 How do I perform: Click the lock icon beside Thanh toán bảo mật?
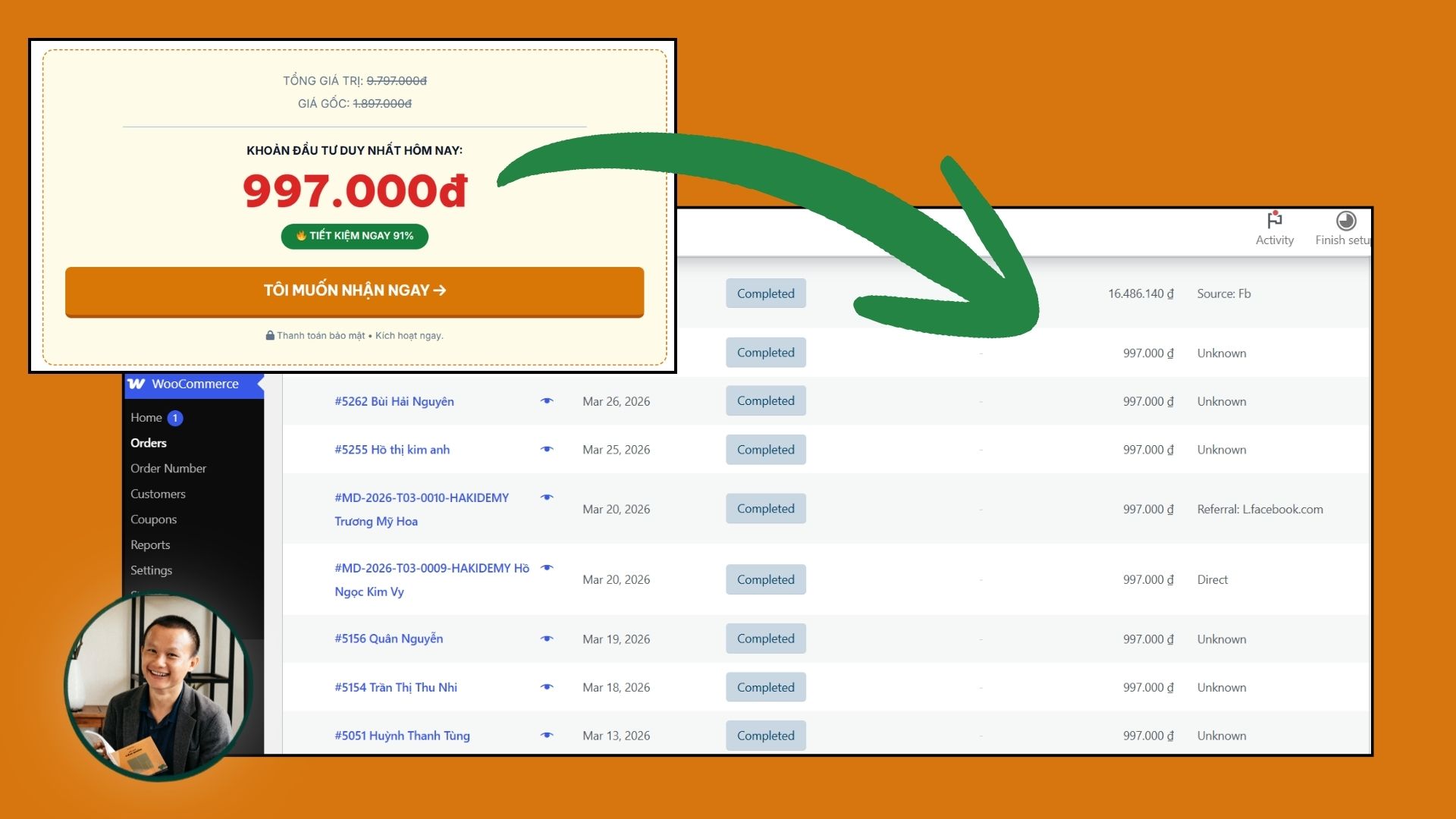pyautogui.click(x=270, y=335)
